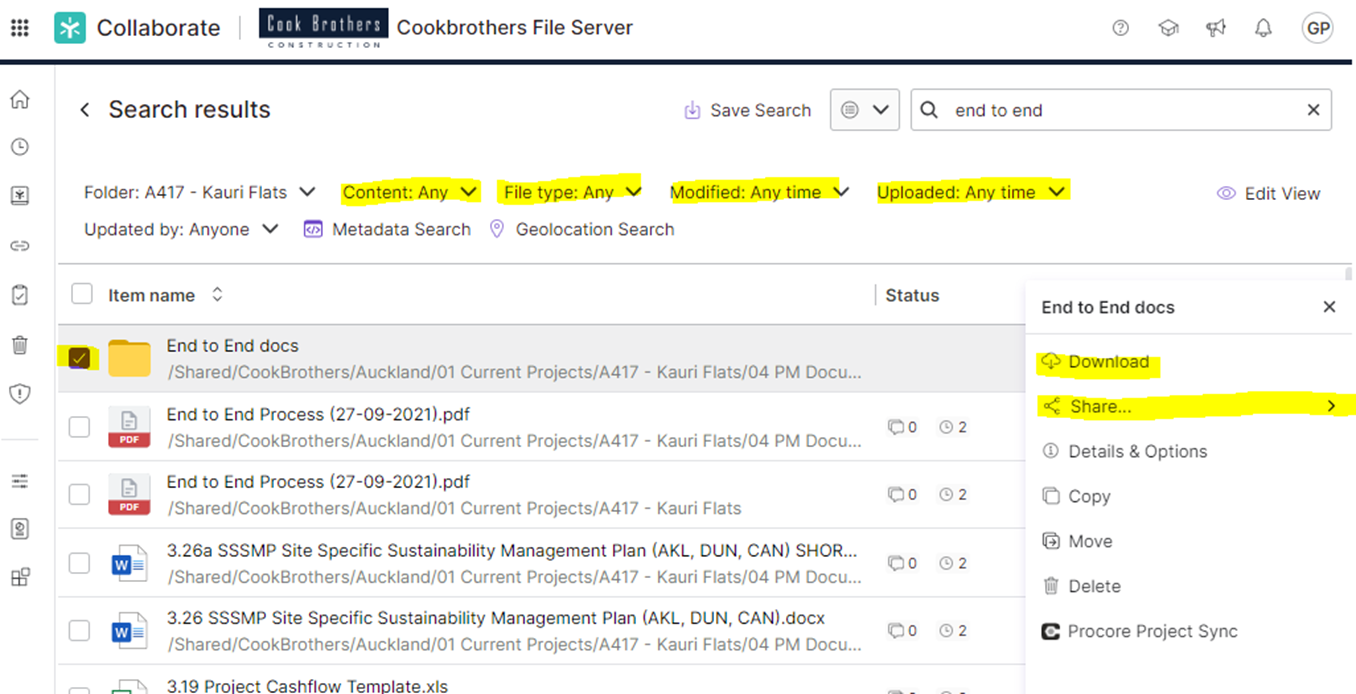
Task: Click the PDF icon of the first End to End Process file
Action: (x=129, y=426)
